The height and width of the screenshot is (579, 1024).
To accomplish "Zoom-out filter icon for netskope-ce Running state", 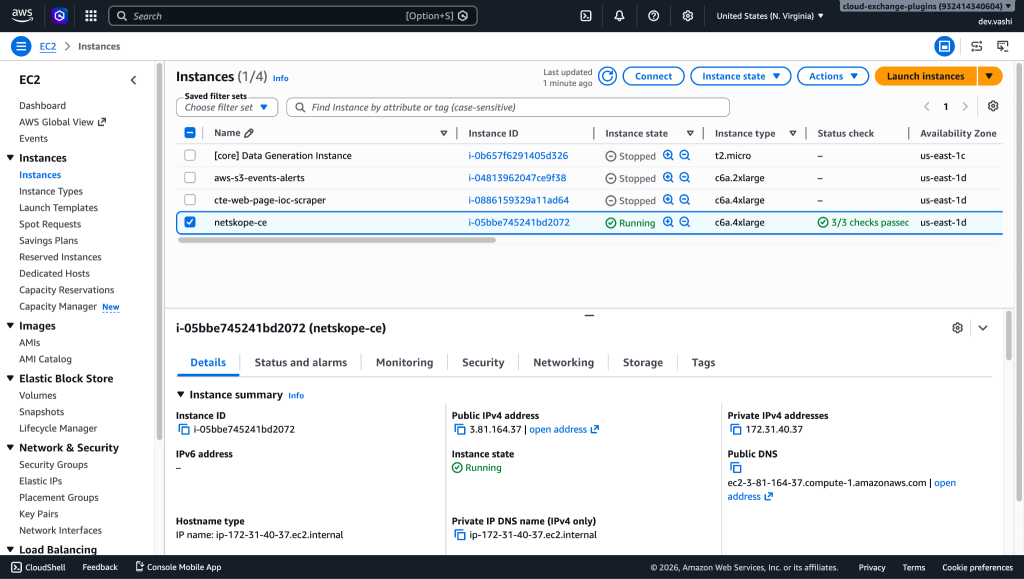I will pos(684,222).
